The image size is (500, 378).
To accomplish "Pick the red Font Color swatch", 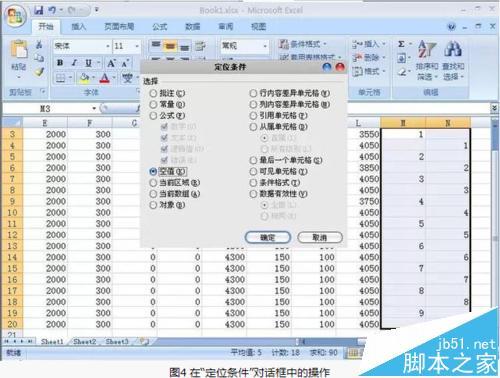I will click(x=104, y=79).
